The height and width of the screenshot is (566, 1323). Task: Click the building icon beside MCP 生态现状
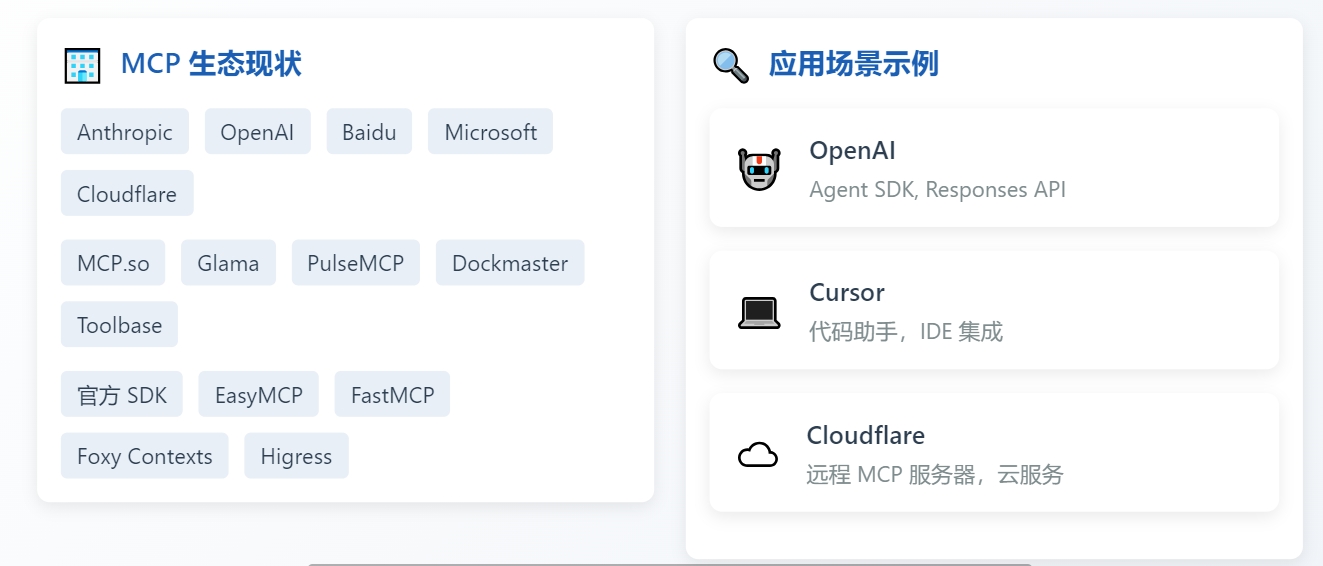tap(82, 65)
